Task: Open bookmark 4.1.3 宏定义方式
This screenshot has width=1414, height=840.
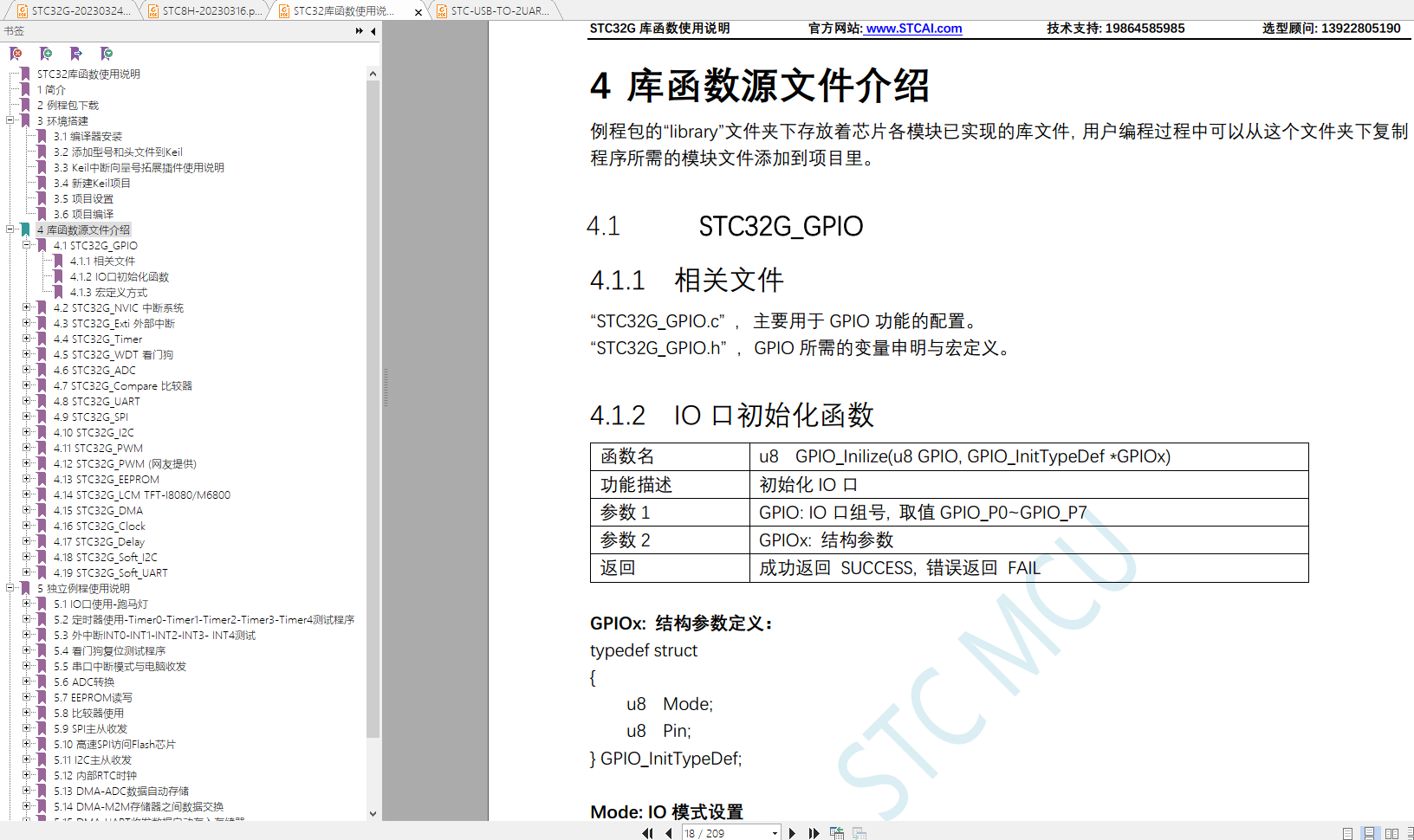Action: [x=108, y=293]
